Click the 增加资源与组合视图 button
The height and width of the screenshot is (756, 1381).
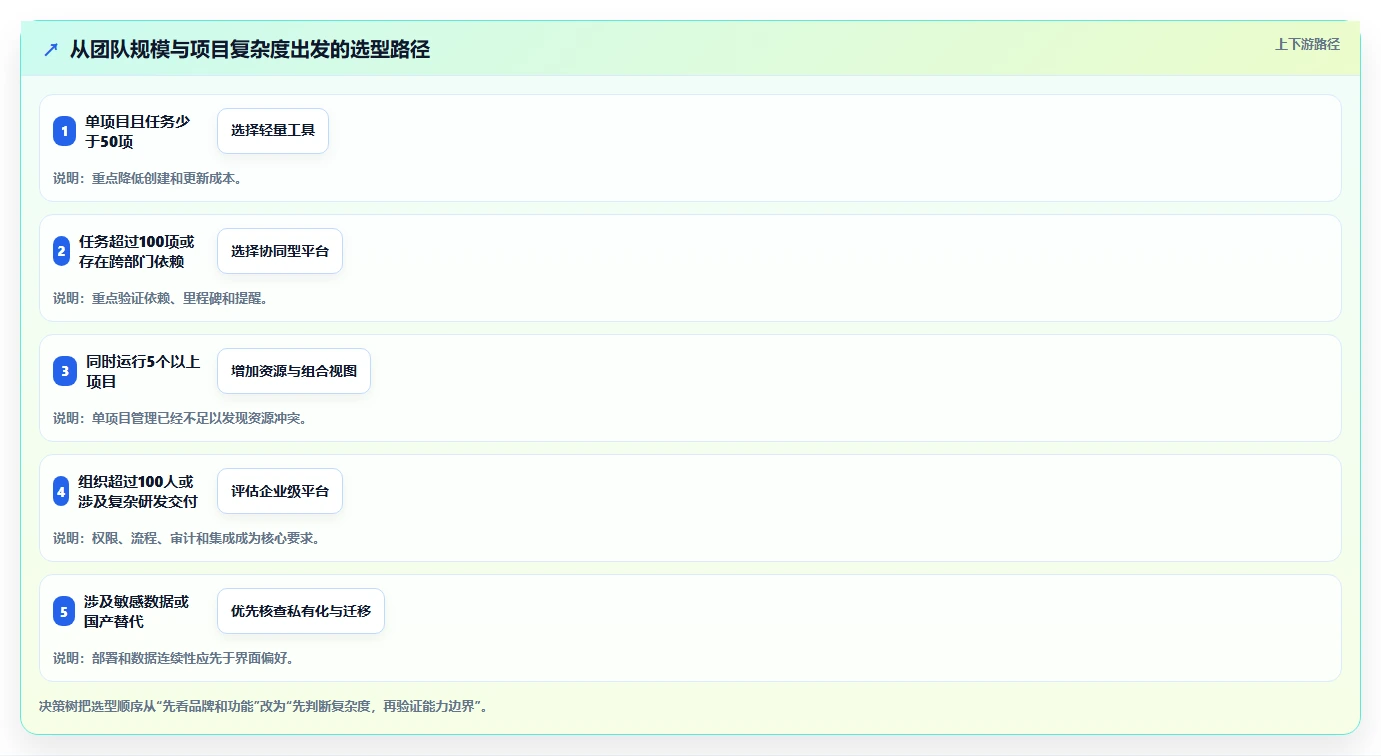tap(294, 371)
